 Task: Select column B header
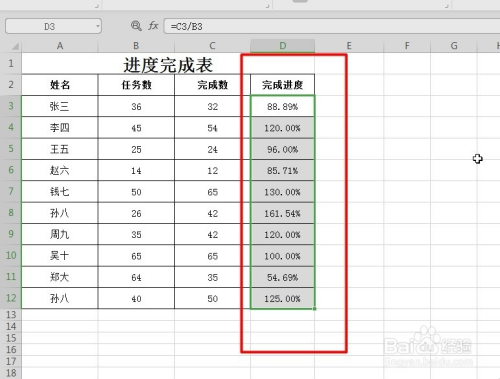point(136,46)
